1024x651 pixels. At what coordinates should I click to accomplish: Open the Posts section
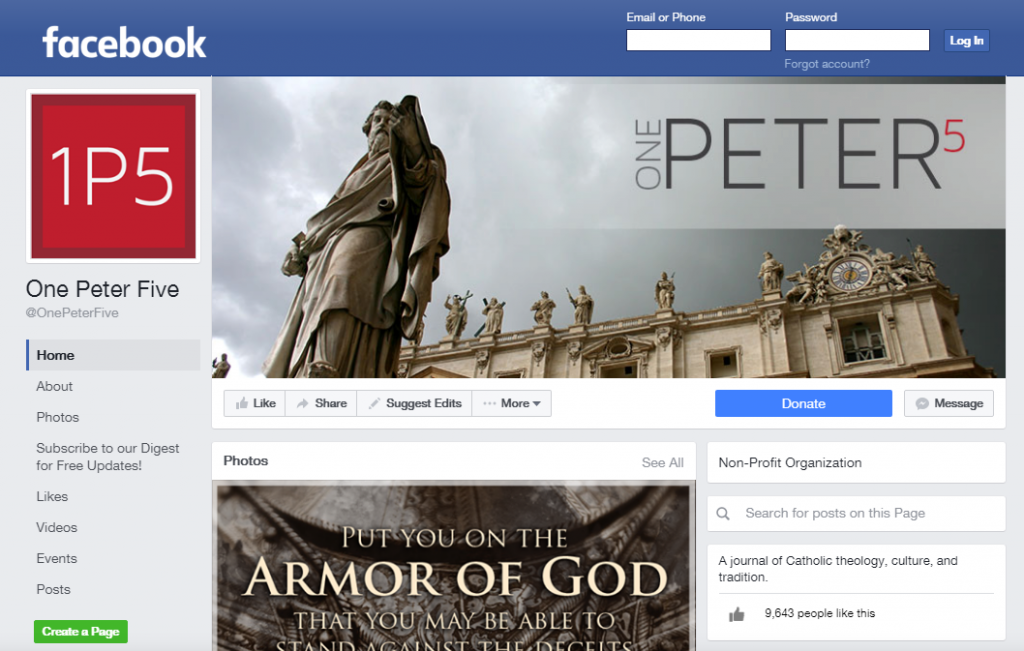(54, 590)
